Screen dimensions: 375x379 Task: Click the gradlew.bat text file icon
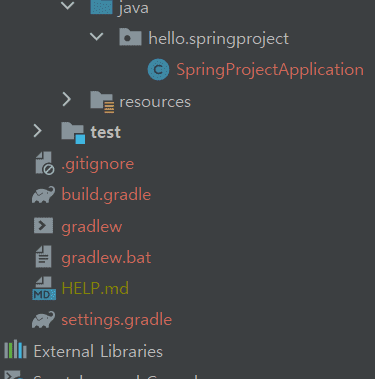click(x=44, y=257)
